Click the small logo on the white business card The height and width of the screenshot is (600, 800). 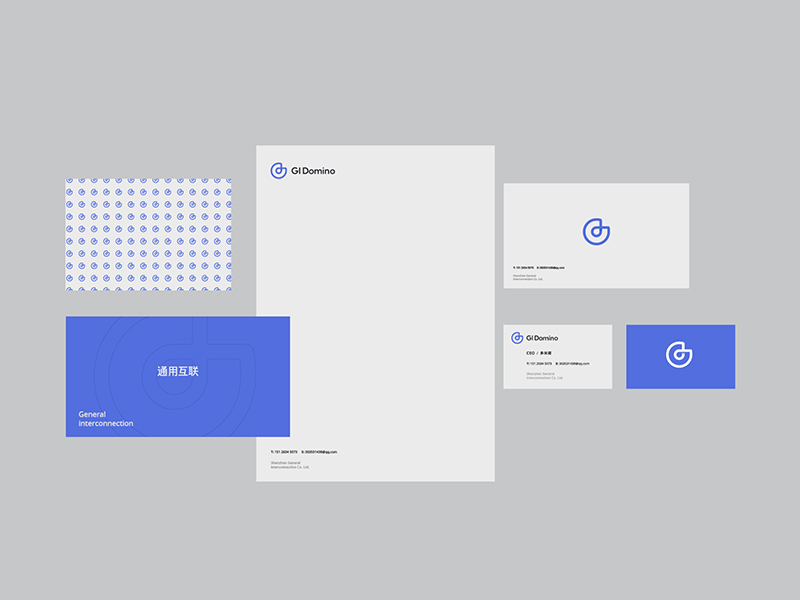(x=517, y=338)
